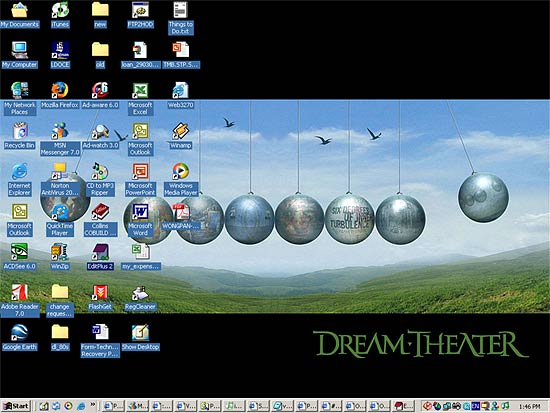Click the EN language indicator in the tray
Viewport: 550px width, 413px height.
(476, 406)
